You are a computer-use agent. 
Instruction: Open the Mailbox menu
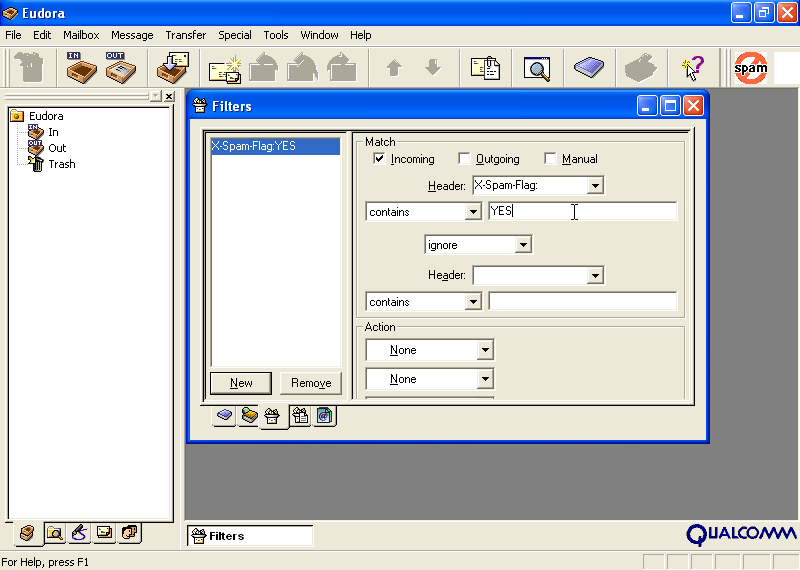tap(81, 35)
